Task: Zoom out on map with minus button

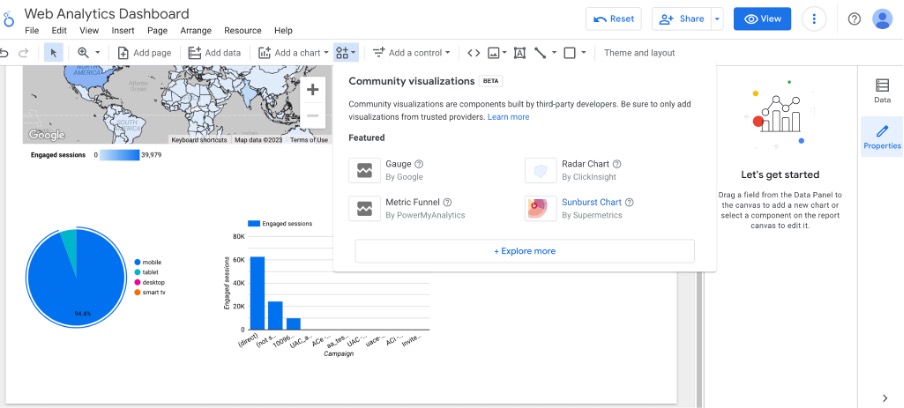Action: click(x=312, y=115)
